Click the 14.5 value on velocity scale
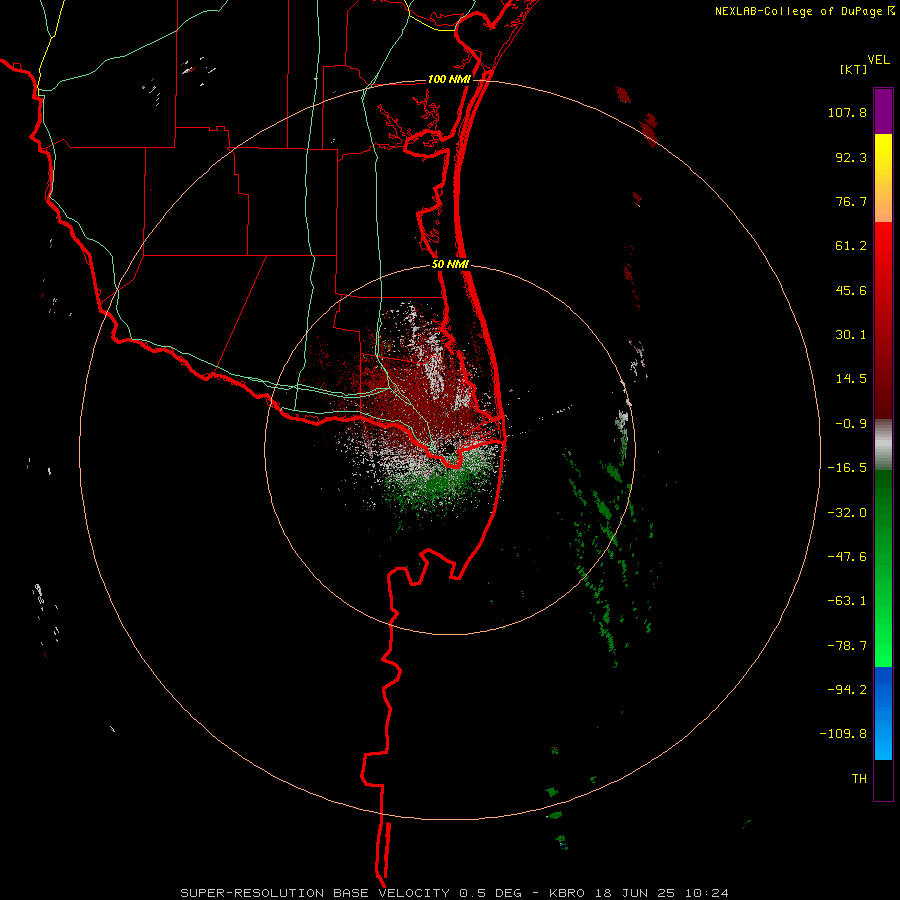Viewport: 900px width, 900px height. pos(851,379)
